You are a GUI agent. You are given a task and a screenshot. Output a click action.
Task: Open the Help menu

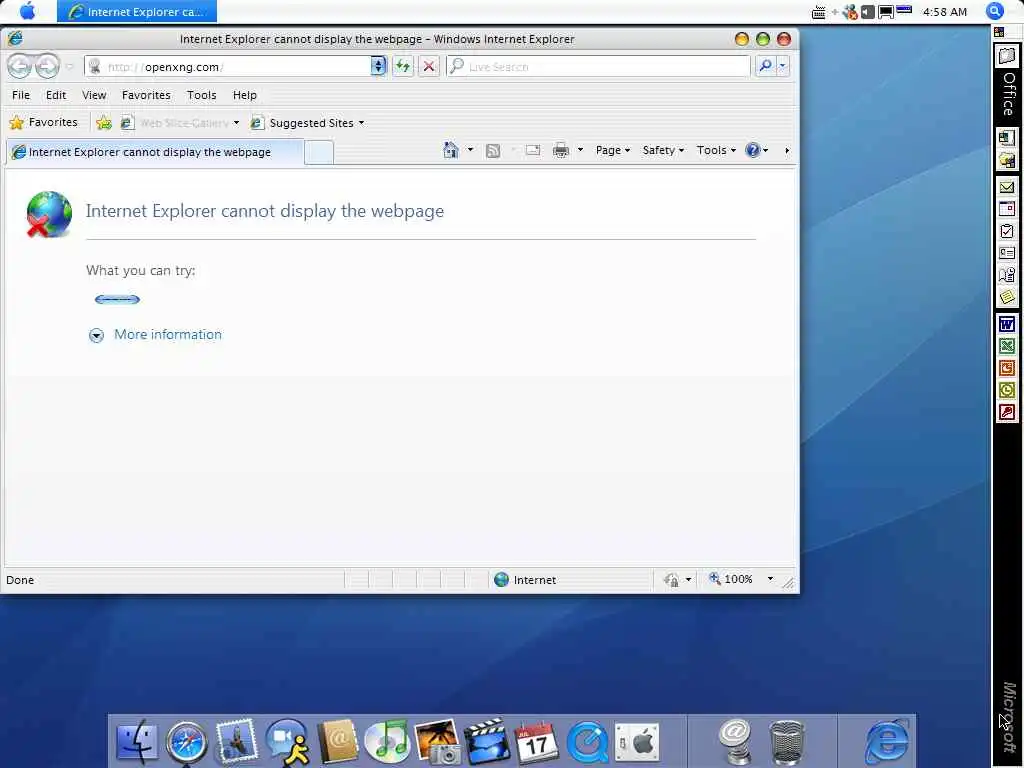[245, 95]
